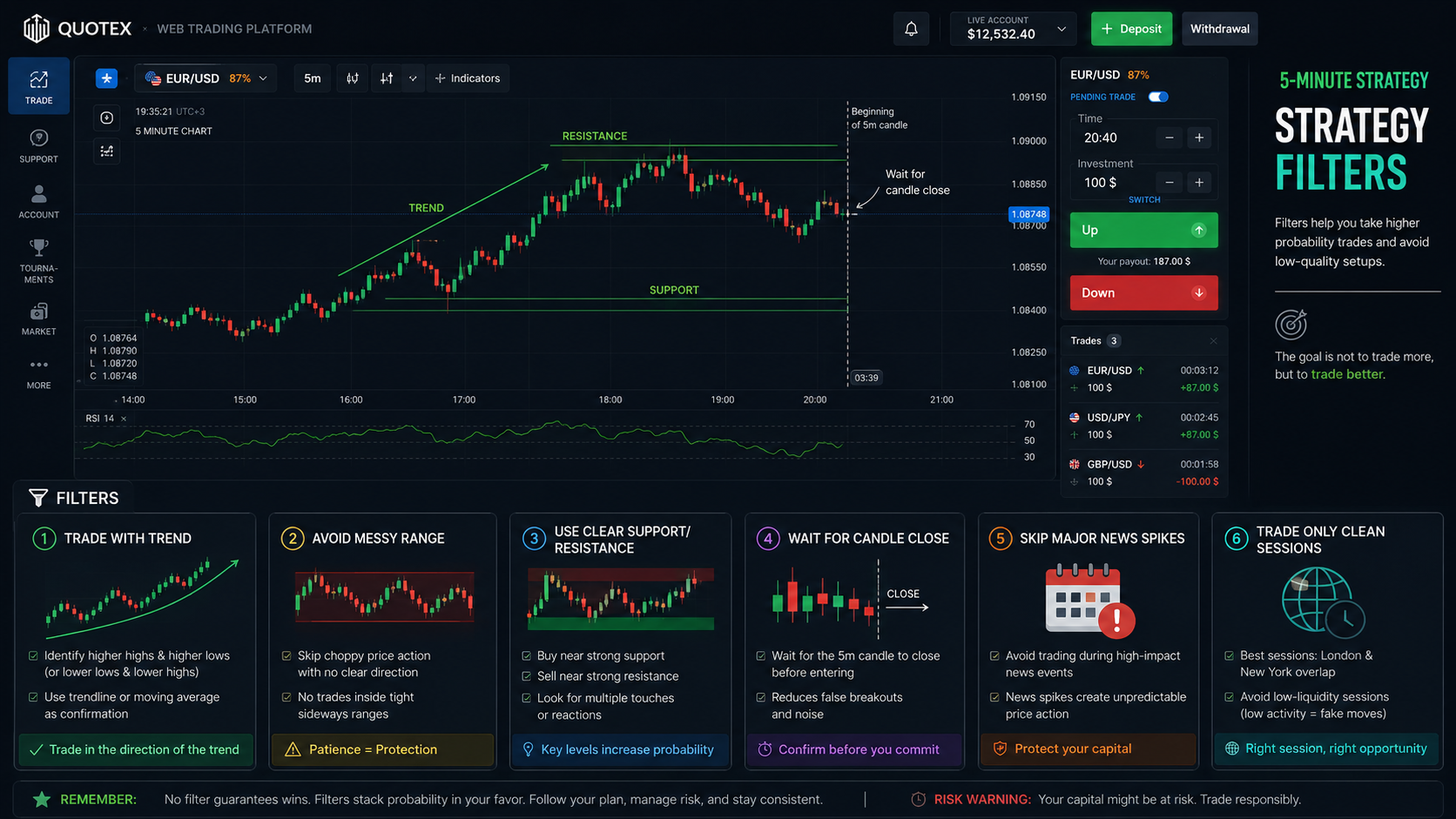
Task: Open the Account section in sidebar
Action: click(x=38, y=201)
